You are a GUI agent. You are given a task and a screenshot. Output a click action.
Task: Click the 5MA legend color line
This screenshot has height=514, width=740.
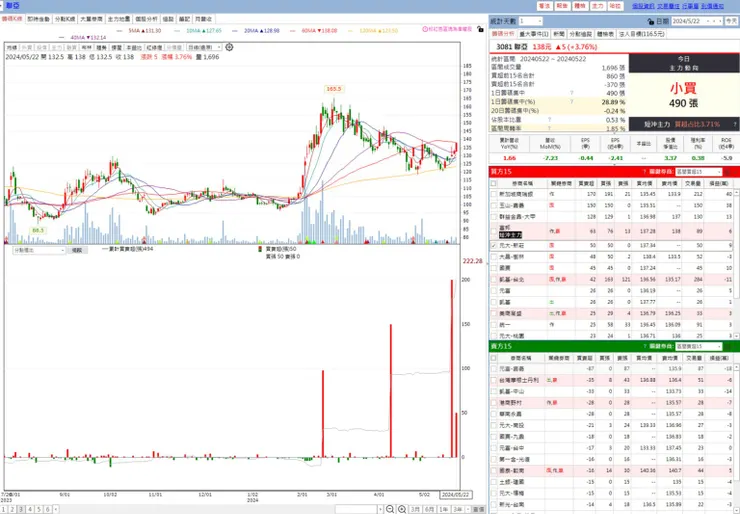tap(118, 31)
